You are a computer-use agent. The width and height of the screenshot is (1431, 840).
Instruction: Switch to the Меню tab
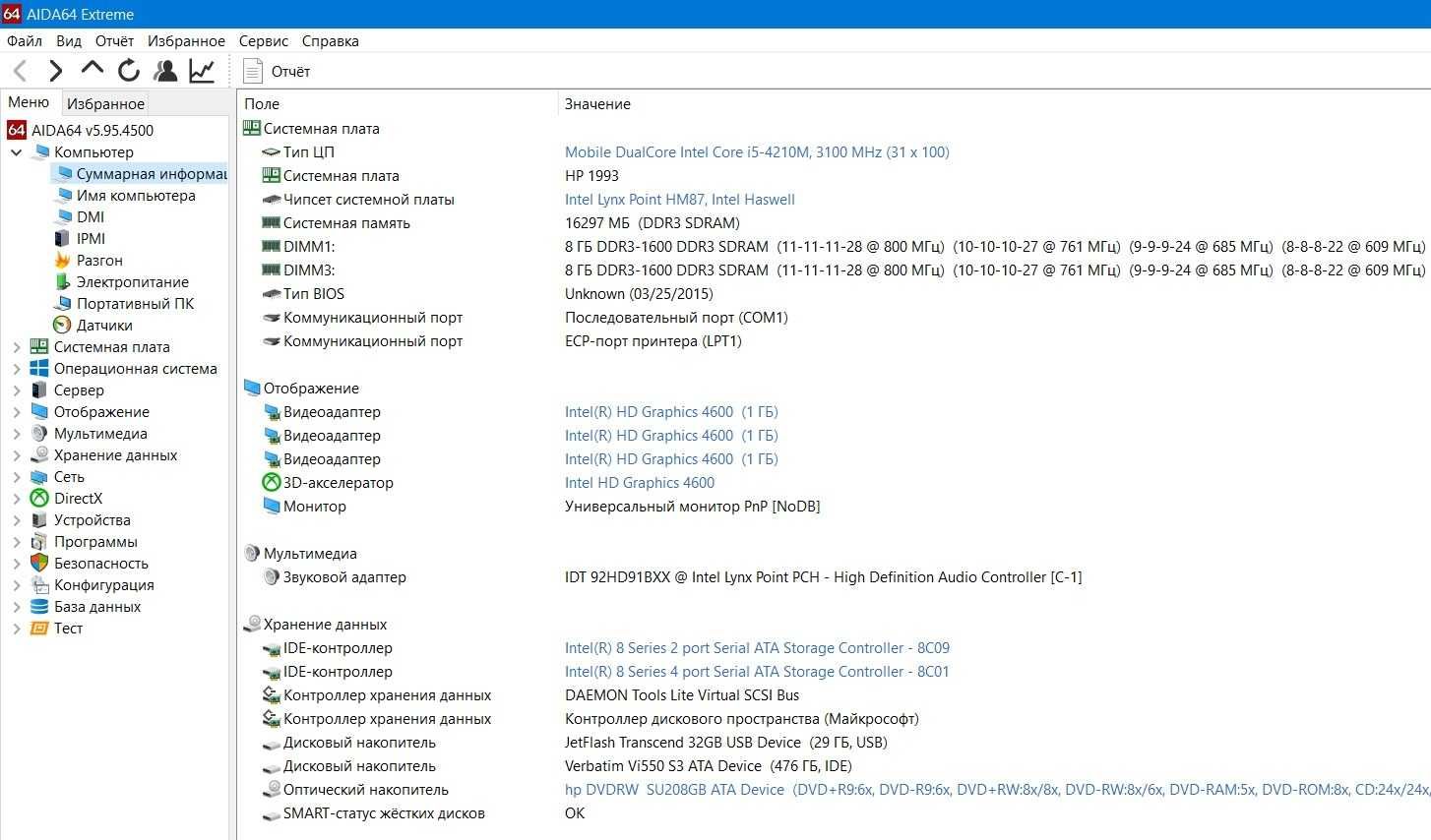pos(29,102)
